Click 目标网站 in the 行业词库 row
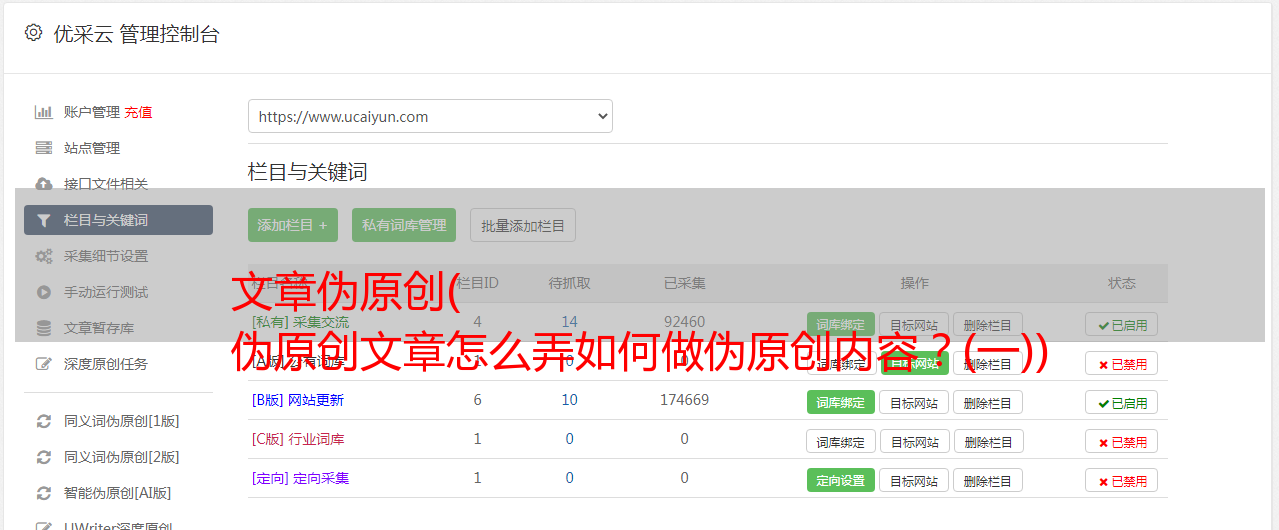 click(914, 441)
